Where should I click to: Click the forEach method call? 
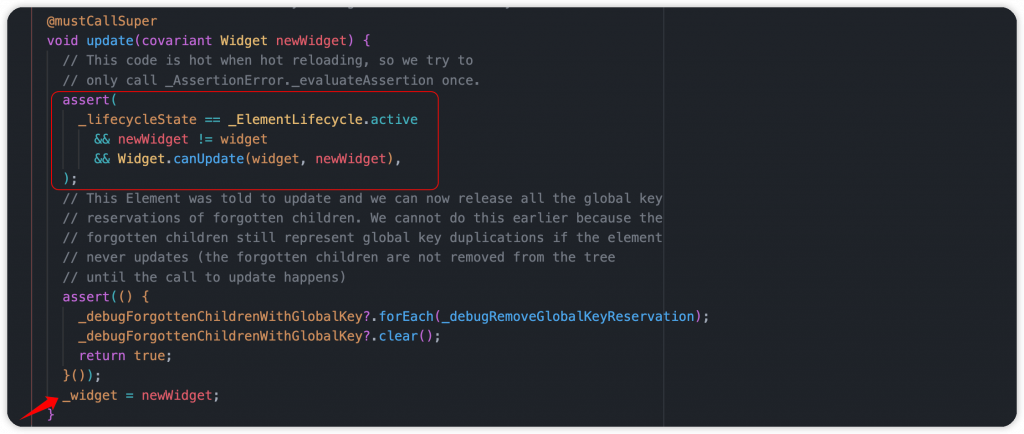click(406, 317)
